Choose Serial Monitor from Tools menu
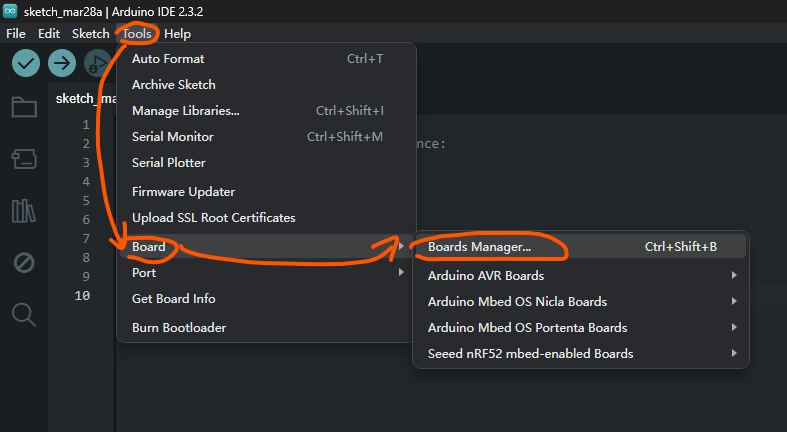 (172, 137)
